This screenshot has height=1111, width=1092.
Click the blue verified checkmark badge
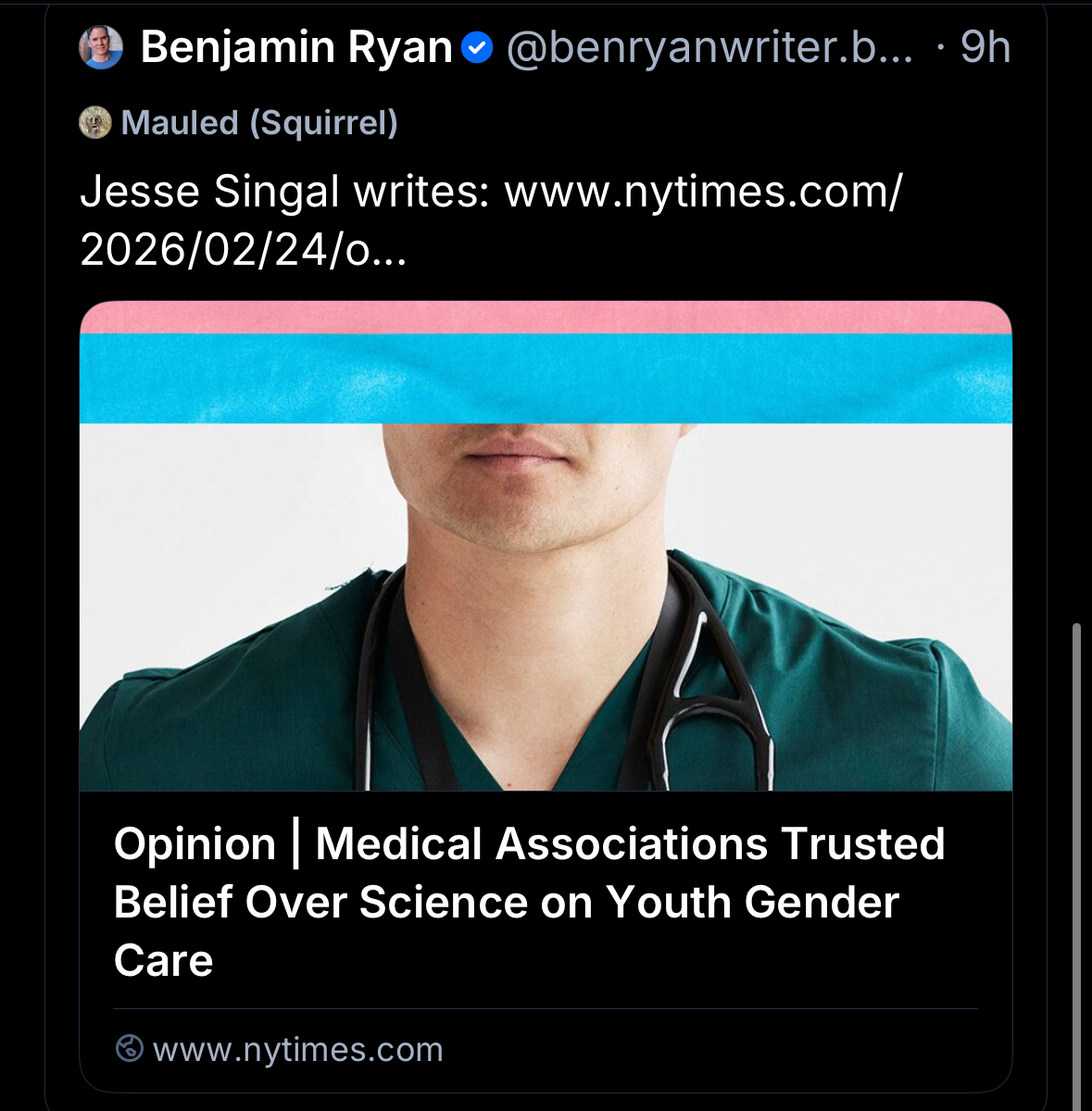(477, 47)
